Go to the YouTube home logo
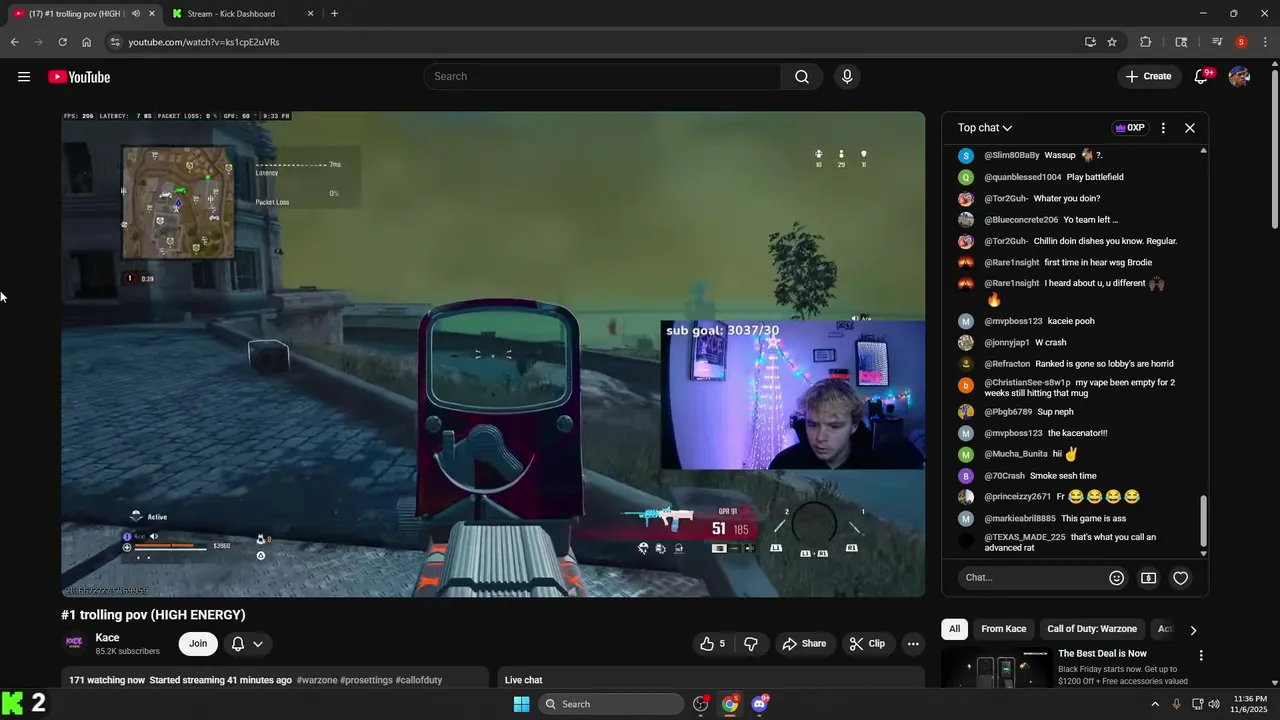The image size is (1280, 720). point(79,77)
